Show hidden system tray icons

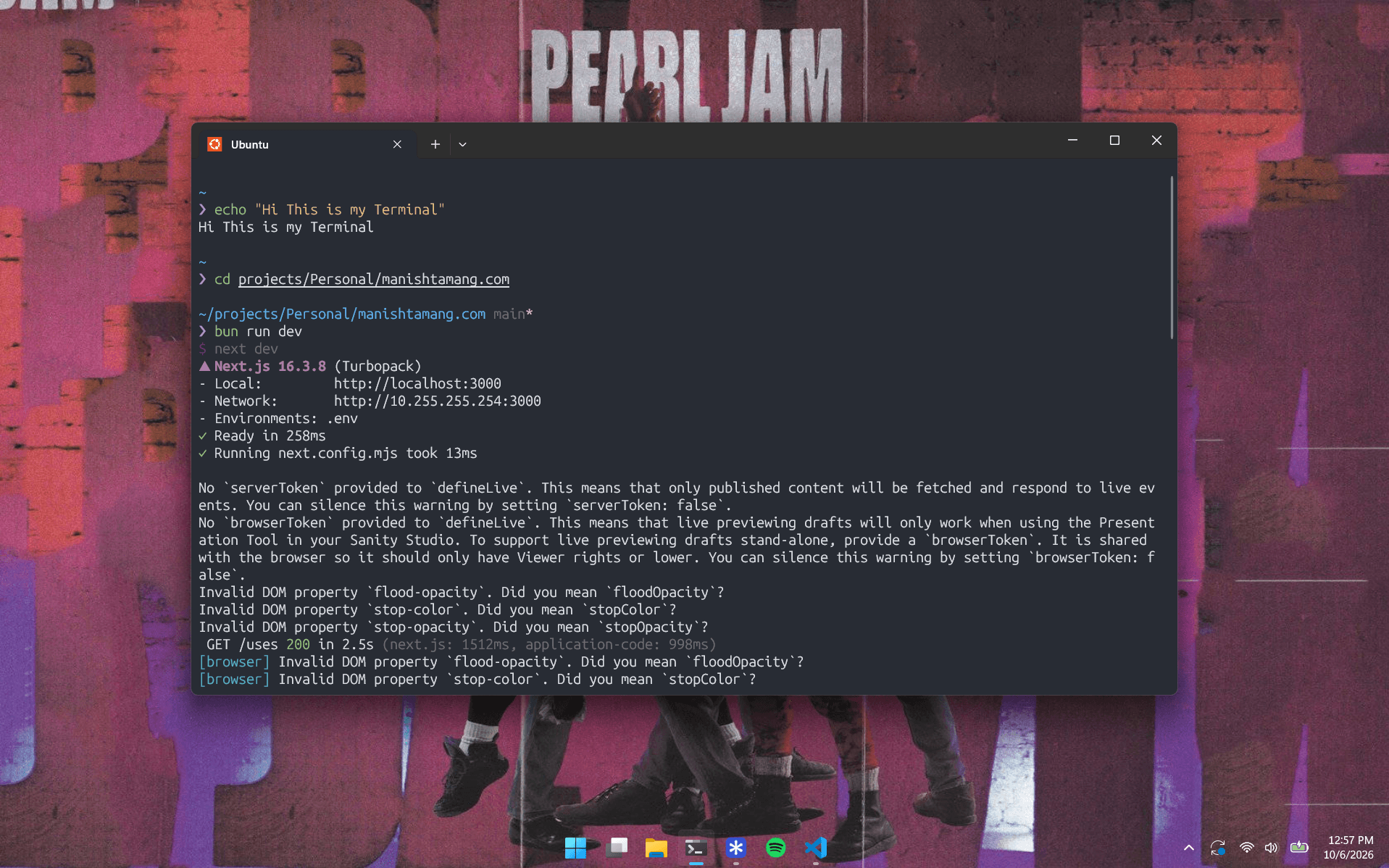coord(1189,848)
